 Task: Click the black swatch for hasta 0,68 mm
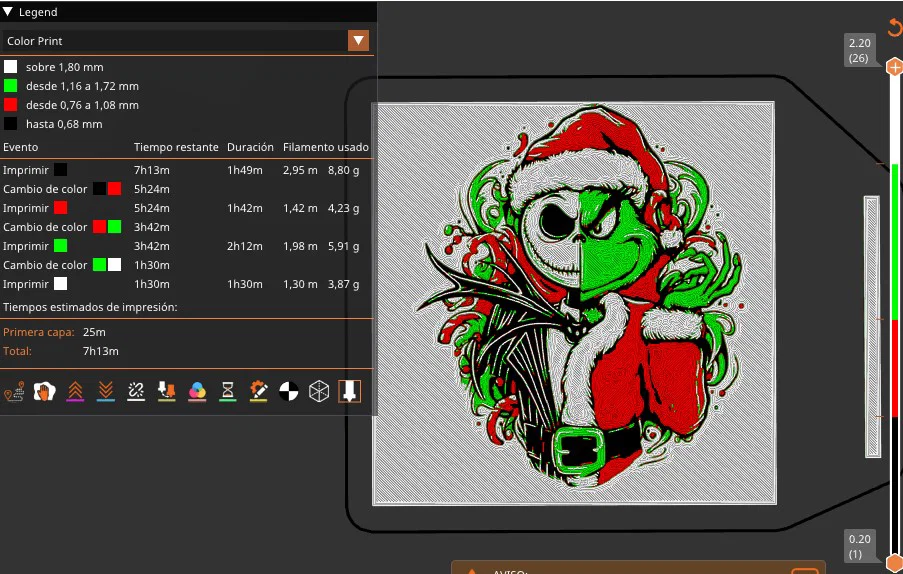click(x=10, y=124)
